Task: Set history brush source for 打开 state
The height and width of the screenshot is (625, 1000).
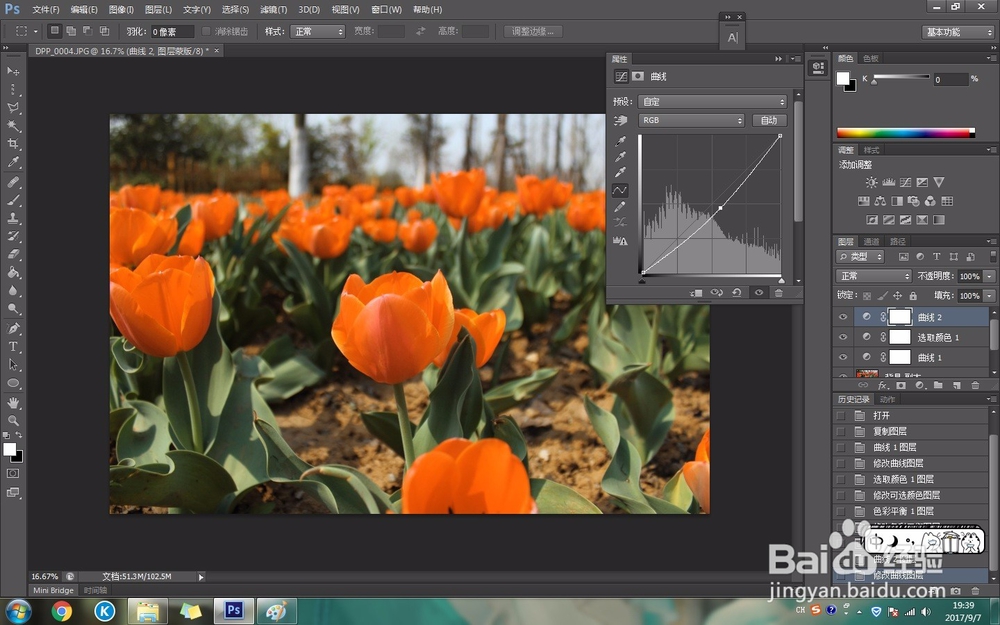Action: point(841,415)
